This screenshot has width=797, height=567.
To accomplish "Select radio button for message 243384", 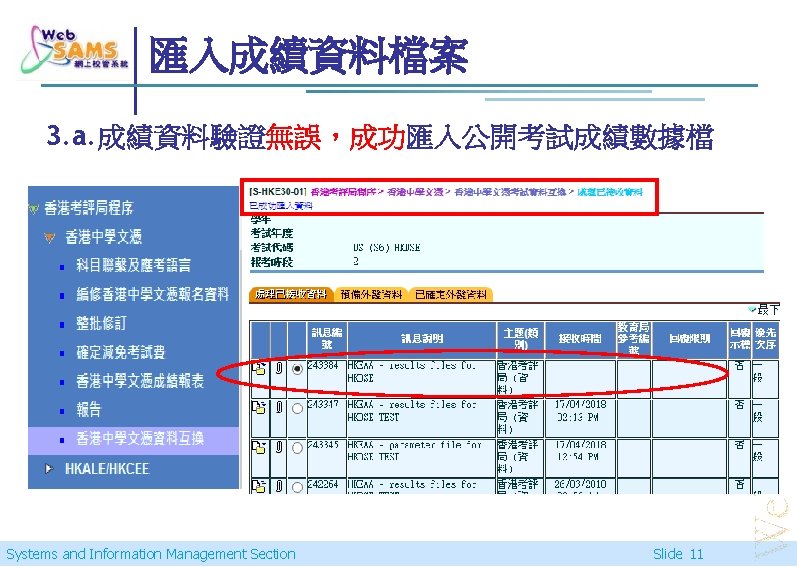I will tap(297, 369).
